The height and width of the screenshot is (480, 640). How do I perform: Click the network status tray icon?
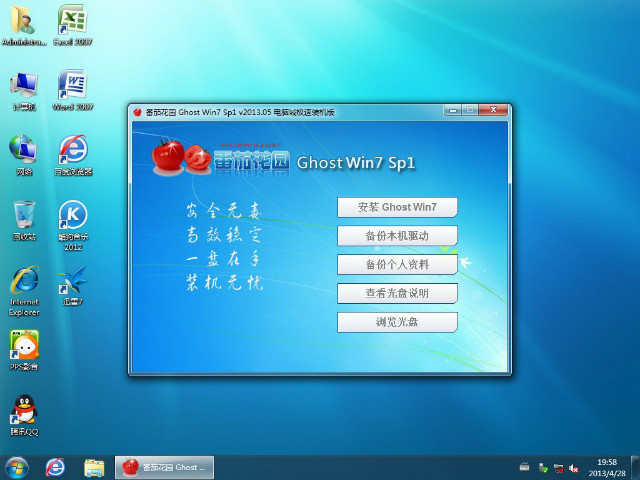click(558, 468)
